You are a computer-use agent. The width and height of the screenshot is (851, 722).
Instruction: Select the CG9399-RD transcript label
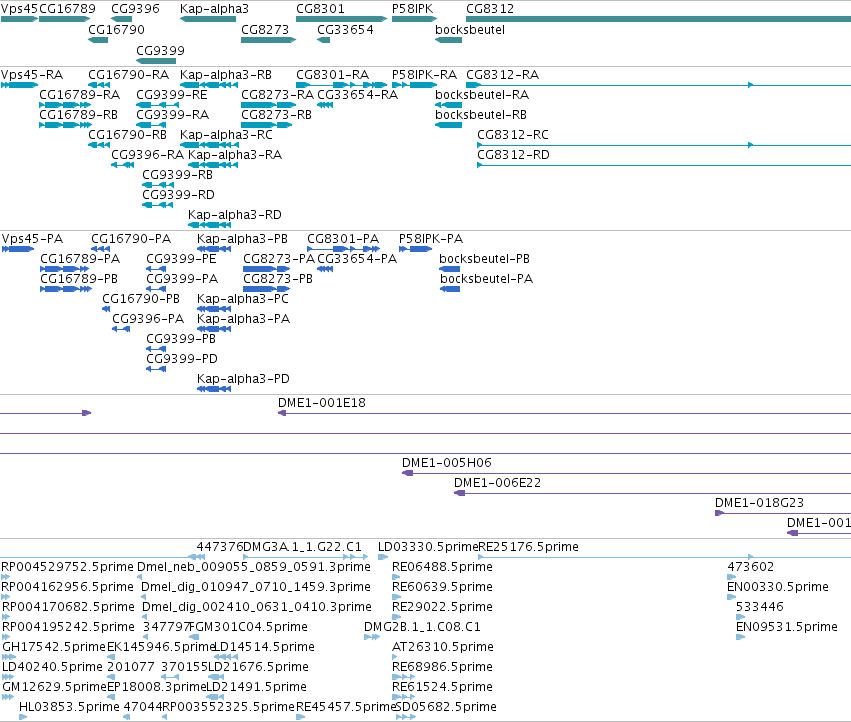pos(179,195)
